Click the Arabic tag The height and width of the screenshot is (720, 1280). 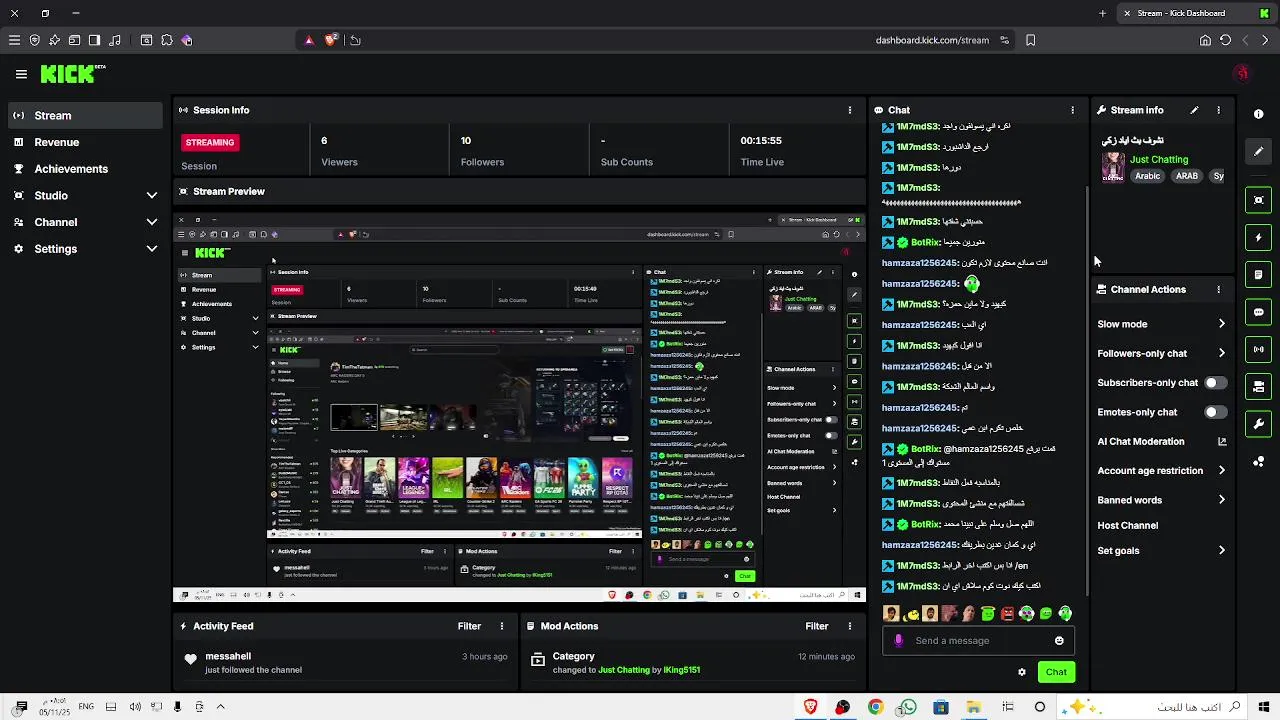coord(1147,176)
